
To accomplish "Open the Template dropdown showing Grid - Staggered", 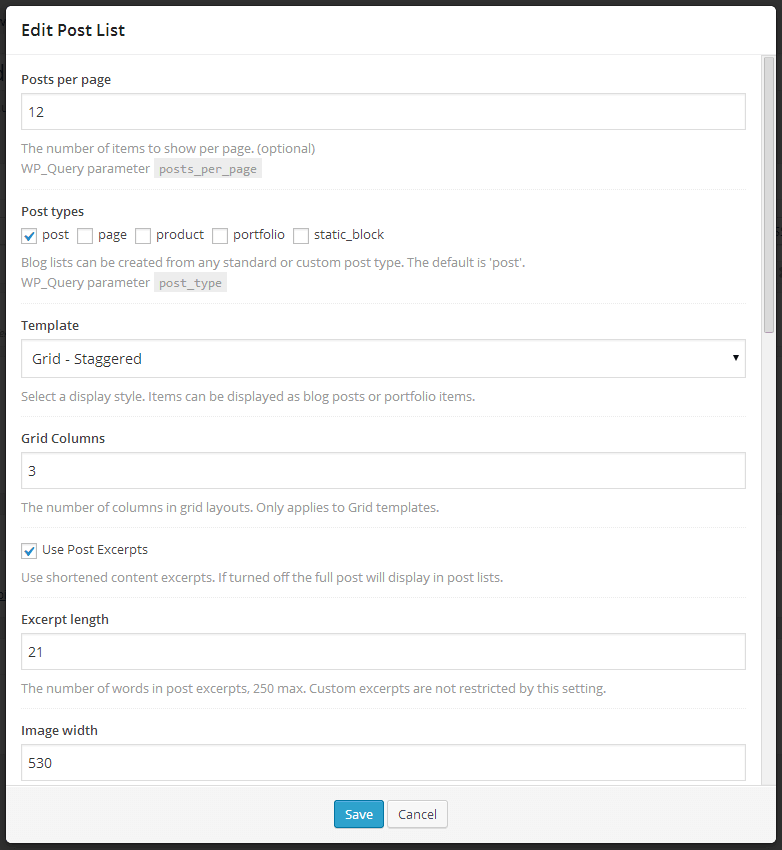I will click(x=383, y=359).
